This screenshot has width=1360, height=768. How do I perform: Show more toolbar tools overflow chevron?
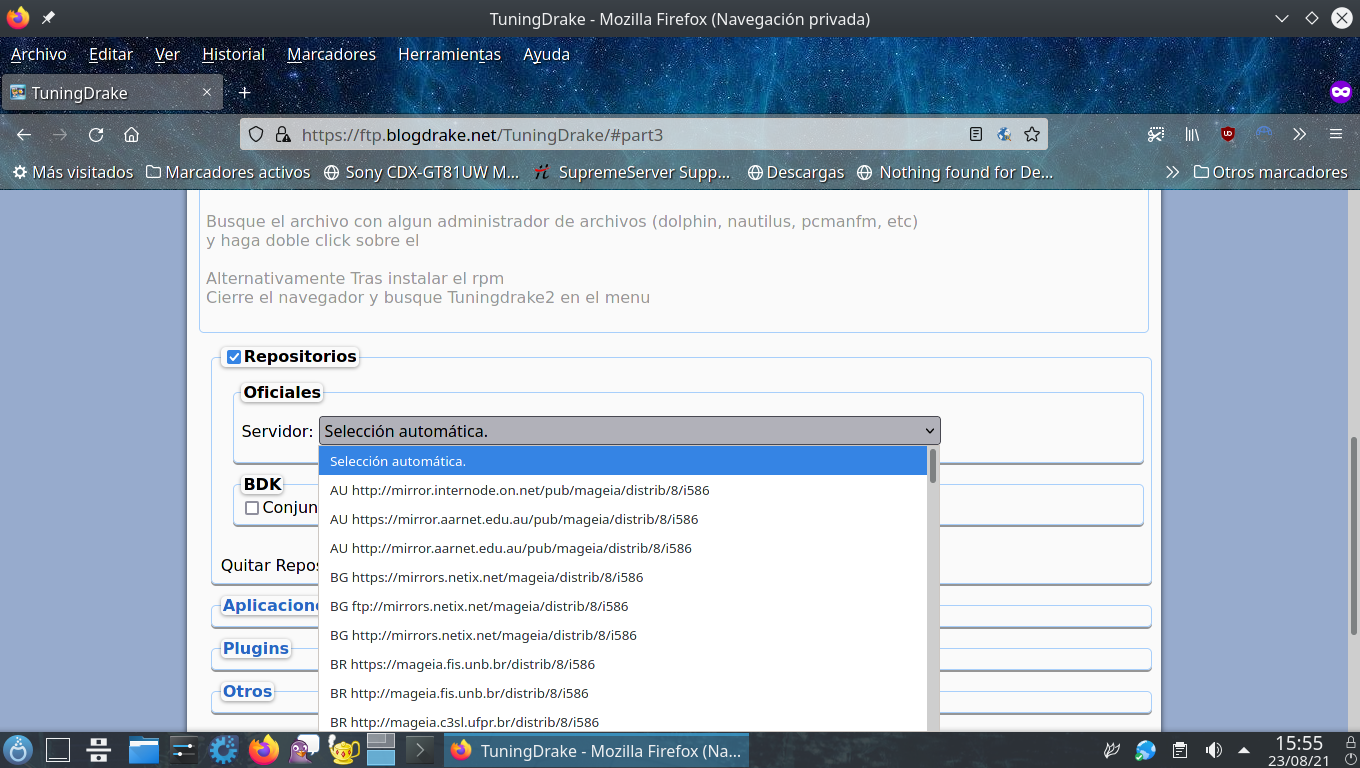[1299, 134]
